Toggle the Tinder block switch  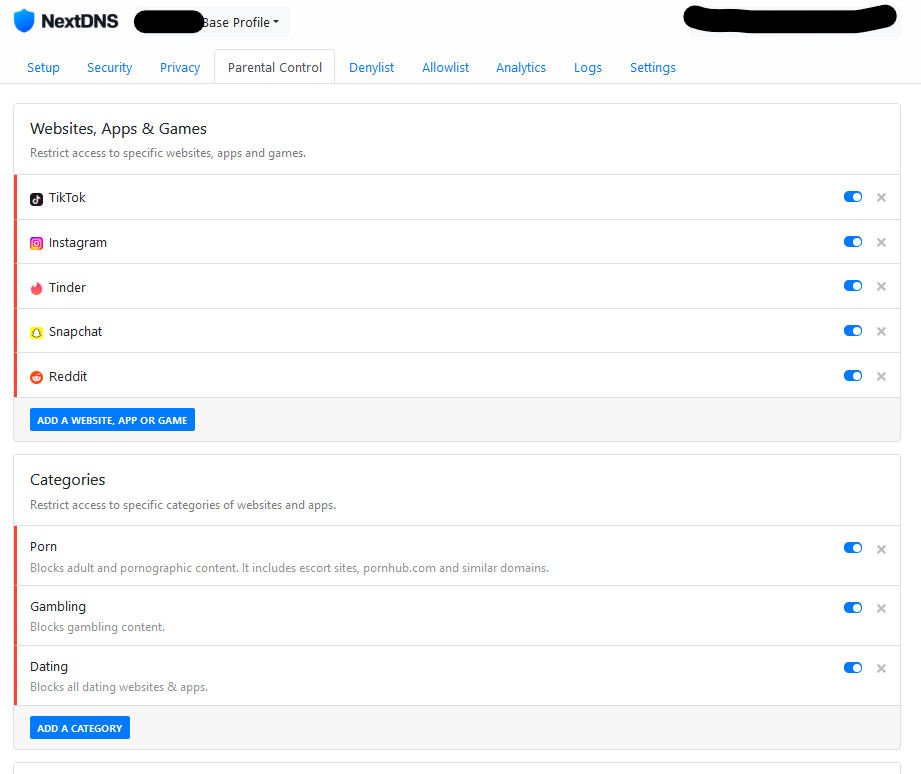click(853, 285)
